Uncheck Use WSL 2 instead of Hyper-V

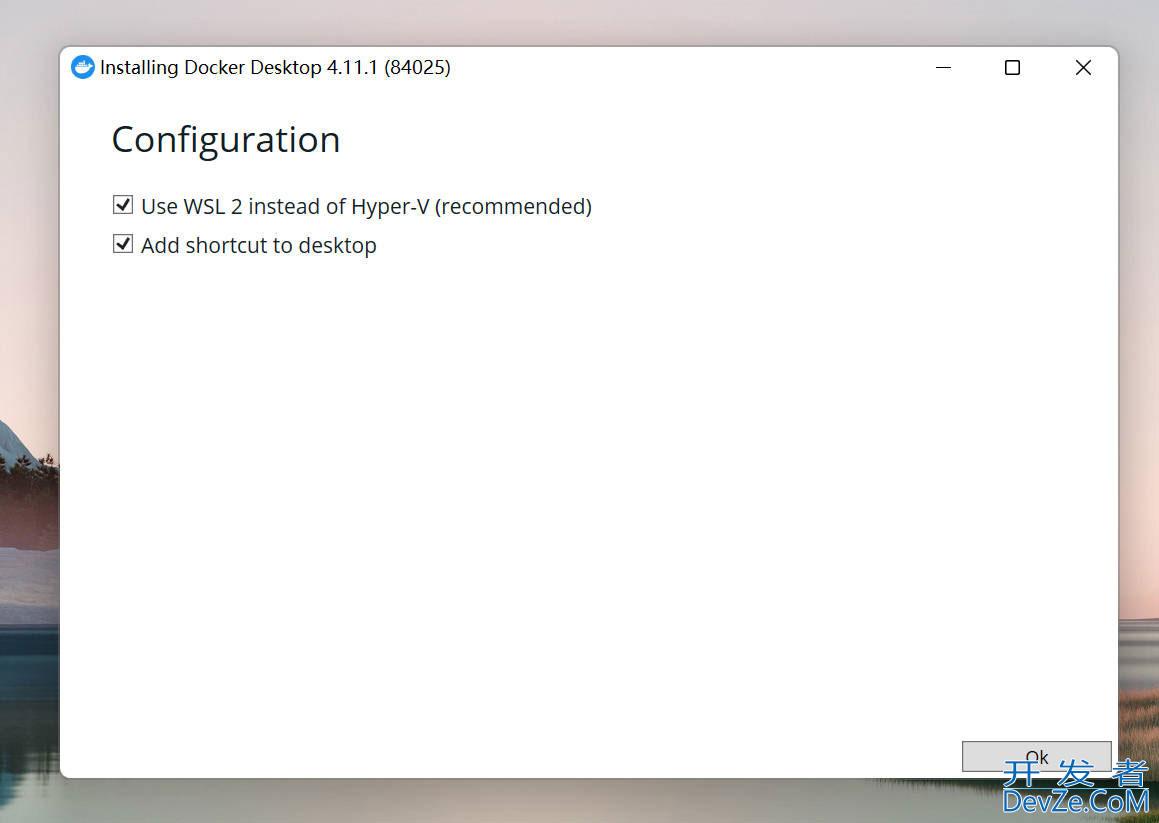123,205
